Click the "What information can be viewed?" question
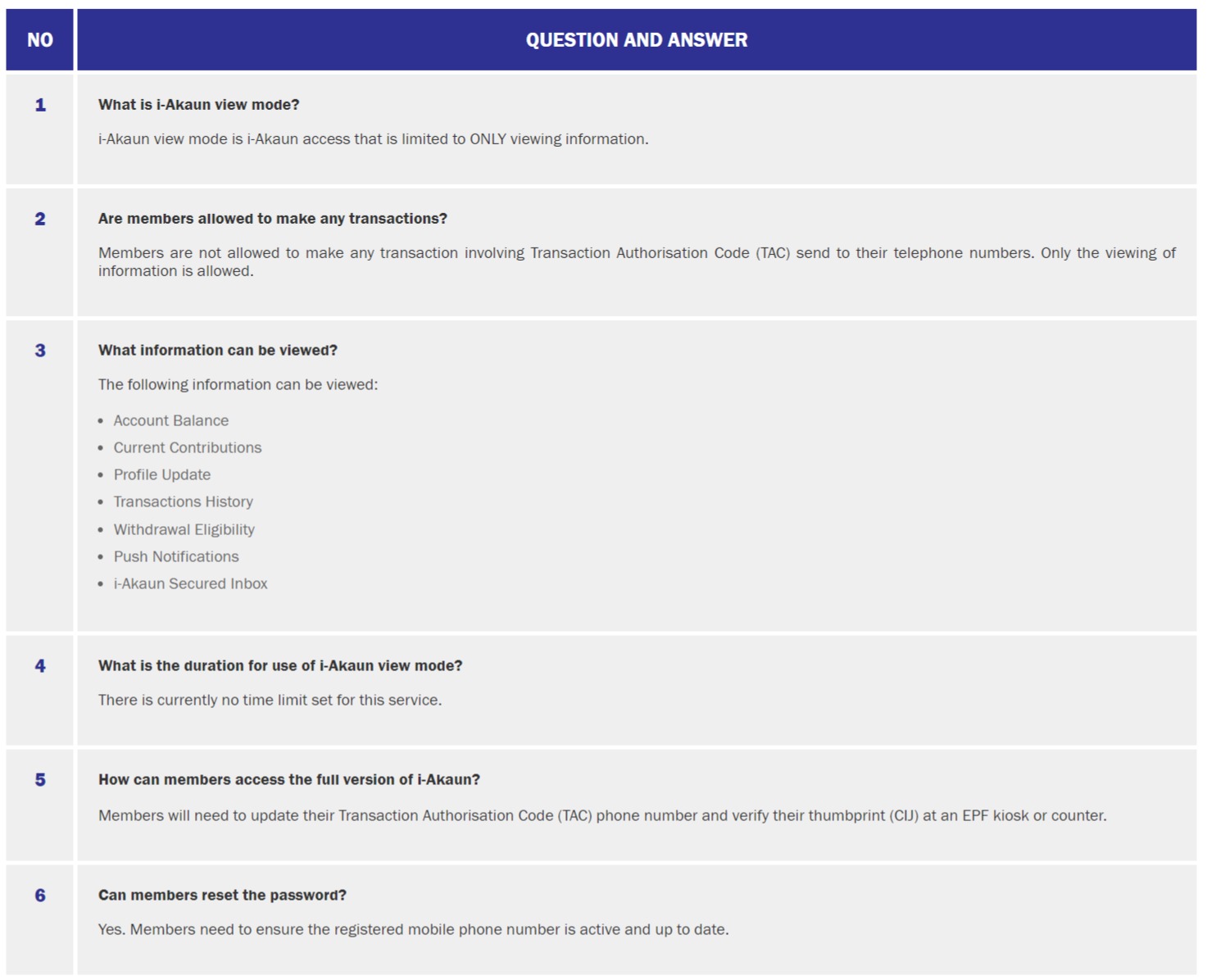The height and width of the screenshot is (980, 1207). [217, 350]
